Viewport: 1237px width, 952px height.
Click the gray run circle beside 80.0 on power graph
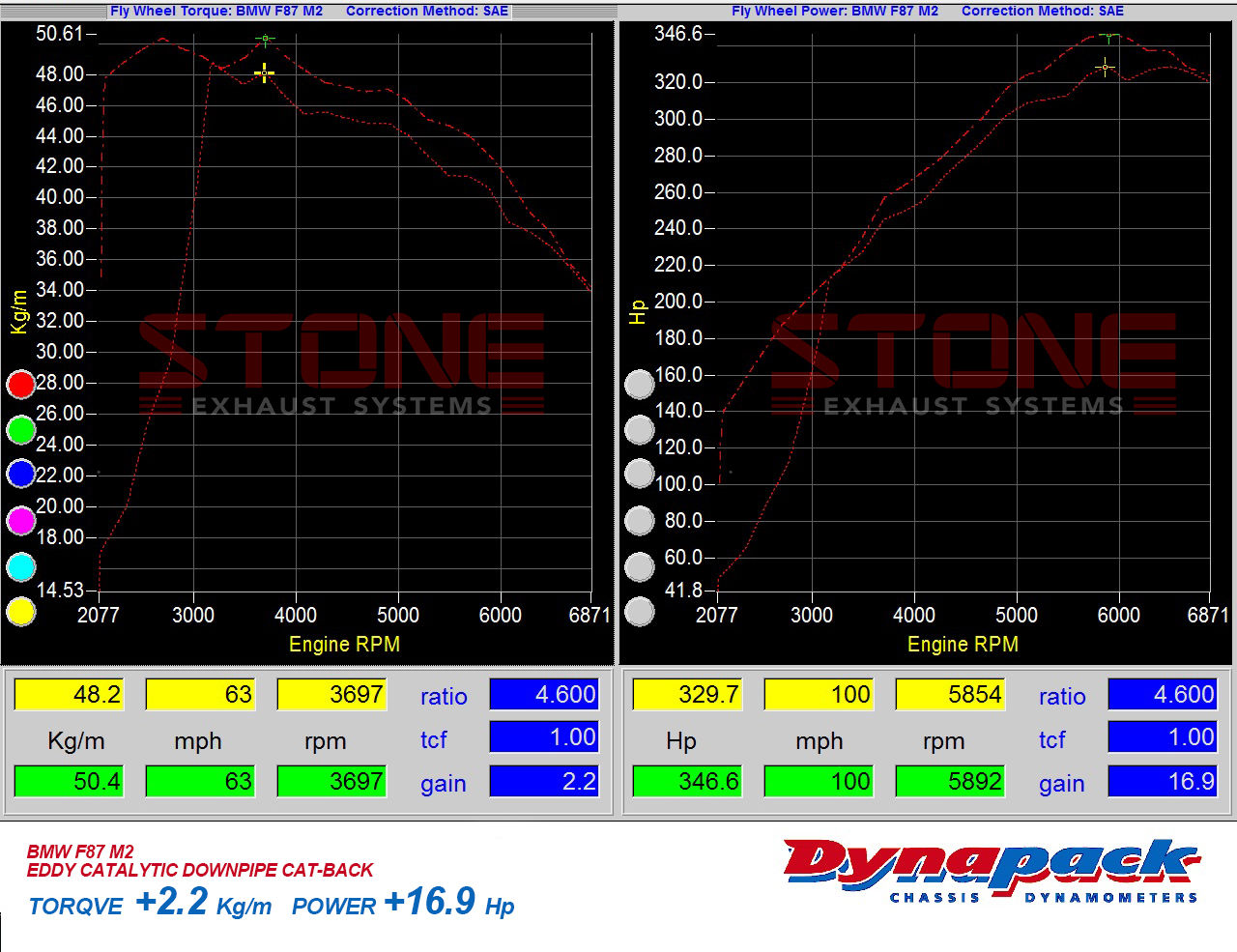point(640,521)
